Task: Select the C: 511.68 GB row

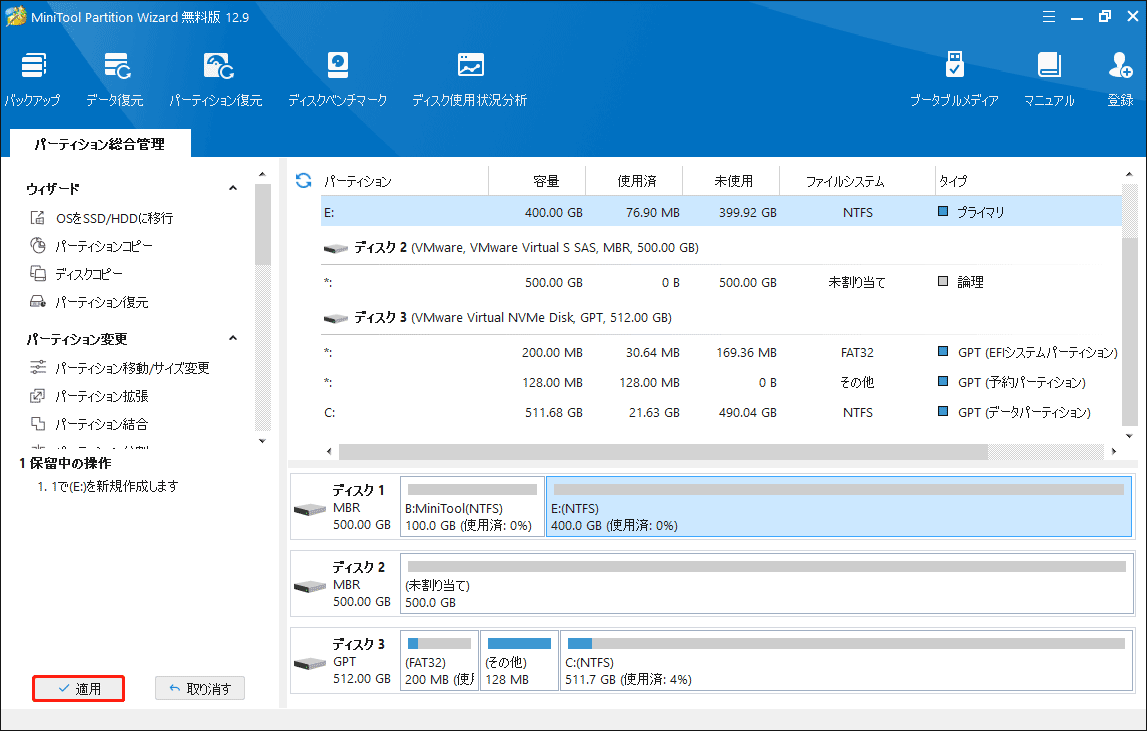Action: click(x=721, y=413)
